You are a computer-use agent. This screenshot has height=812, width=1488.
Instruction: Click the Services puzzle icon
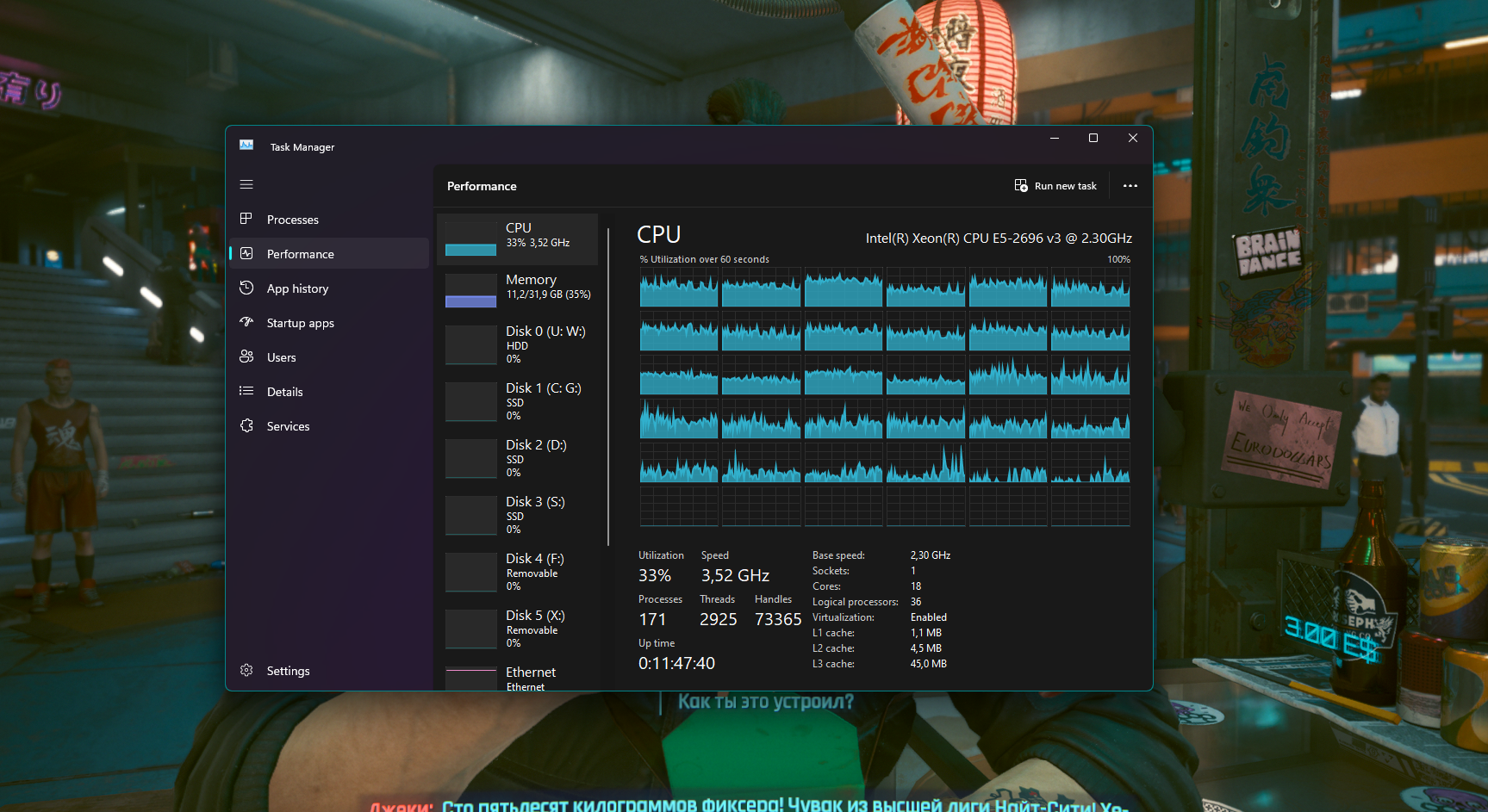click(246, 425)
